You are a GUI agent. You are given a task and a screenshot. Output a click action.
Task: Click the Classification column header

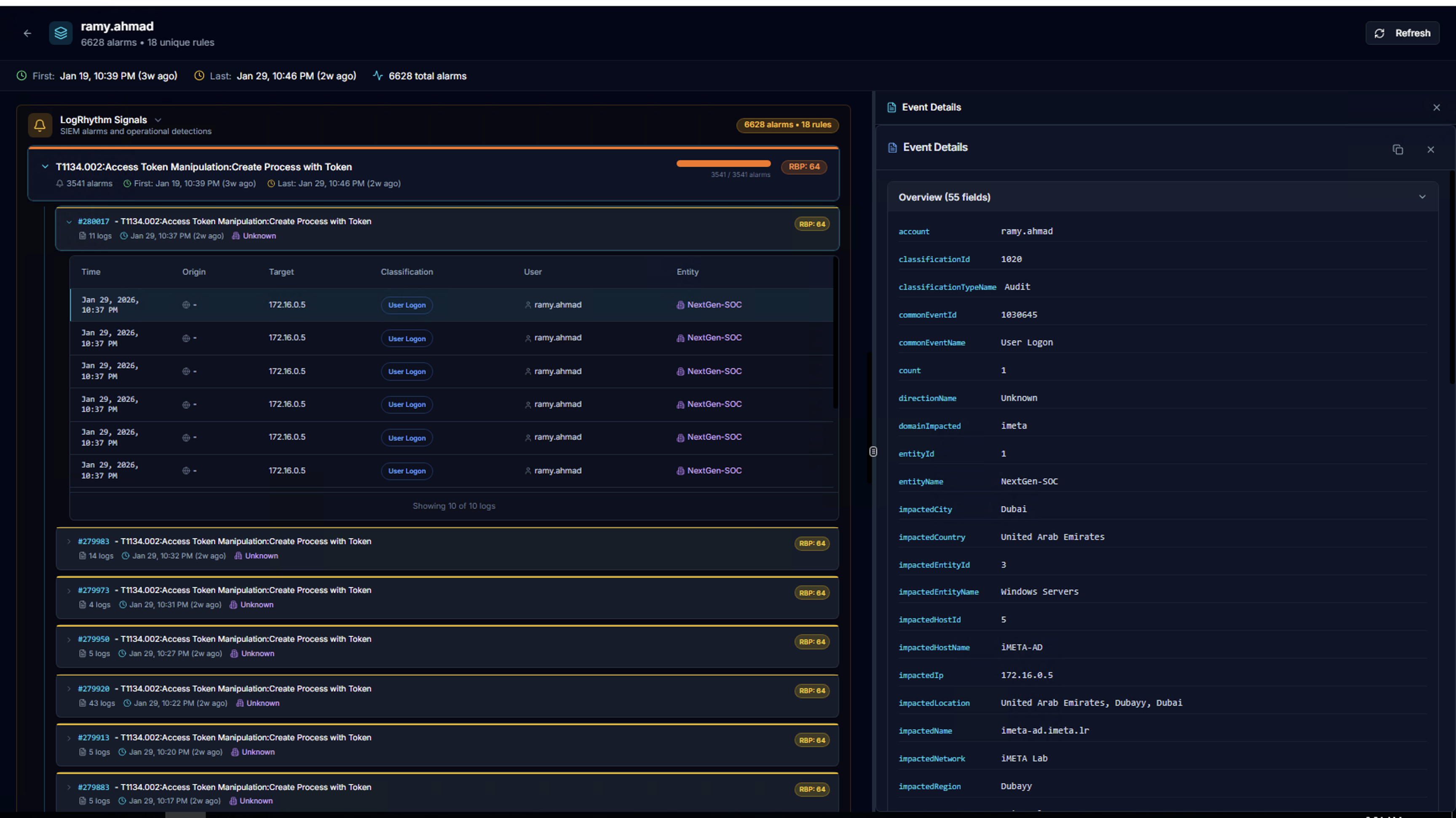coord(407,272)
